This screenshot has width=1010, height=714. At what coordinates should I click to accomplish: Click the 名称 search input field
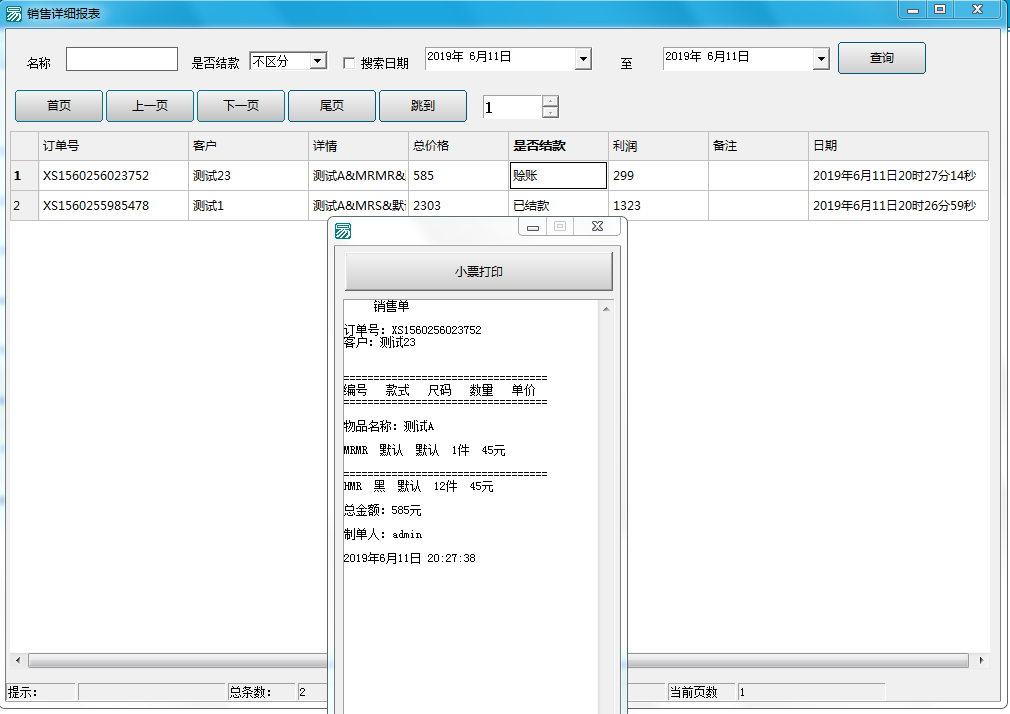(x=122, y=59)
